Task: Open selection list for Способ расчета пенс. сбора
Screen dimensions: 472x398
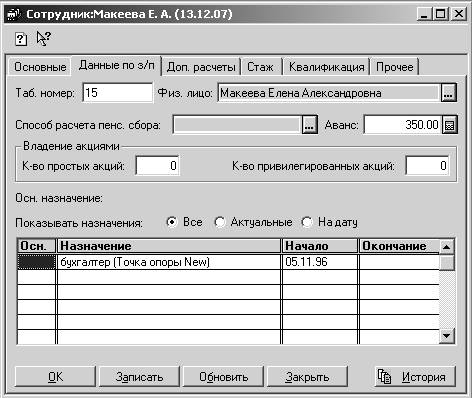Action: coord(309,125)
